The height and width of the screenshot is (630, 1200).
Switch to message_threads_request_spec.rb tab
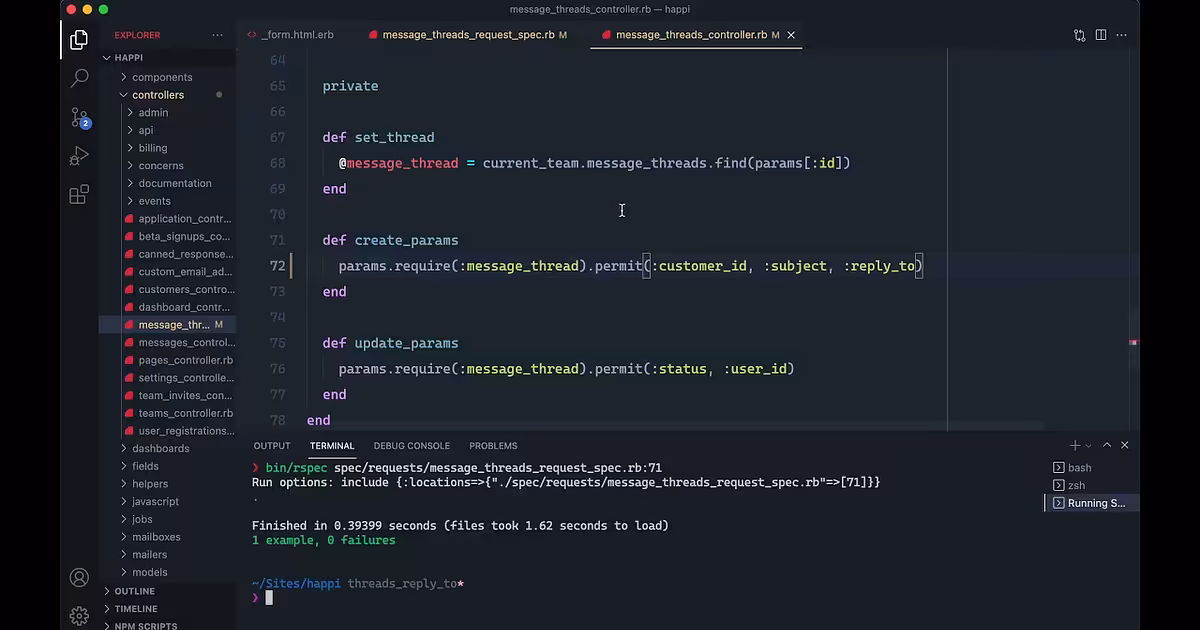click(x=468, y=35)
